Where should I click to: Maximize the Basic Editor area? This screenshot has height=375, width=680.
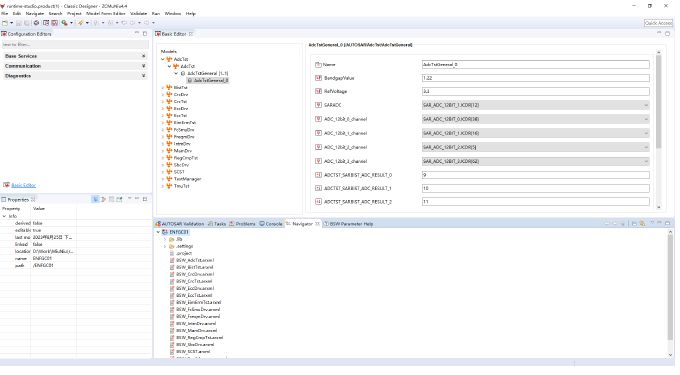(668, 33)
